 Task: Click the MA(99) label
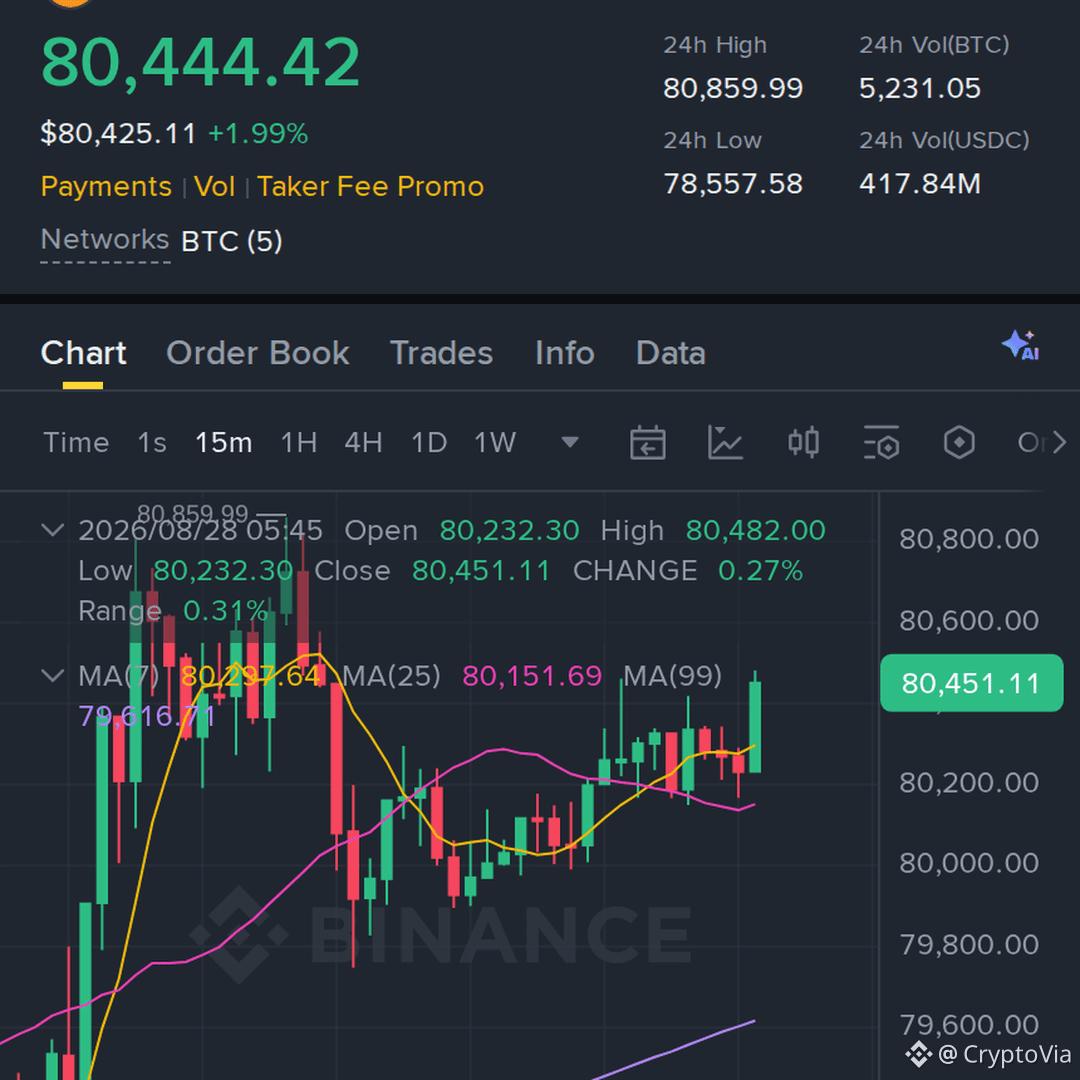coord(672,676)
